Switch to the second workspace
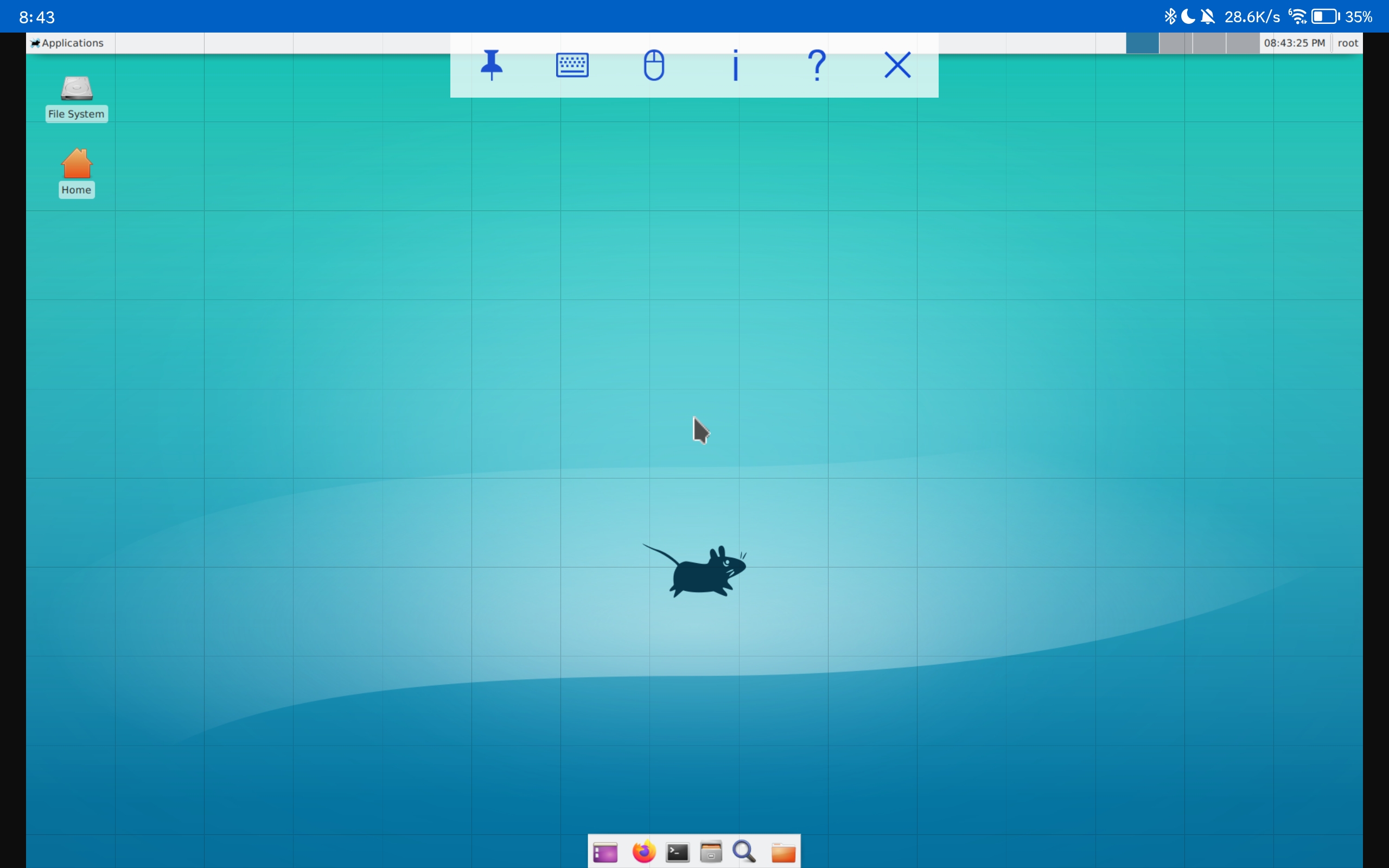 [1175, 43]
